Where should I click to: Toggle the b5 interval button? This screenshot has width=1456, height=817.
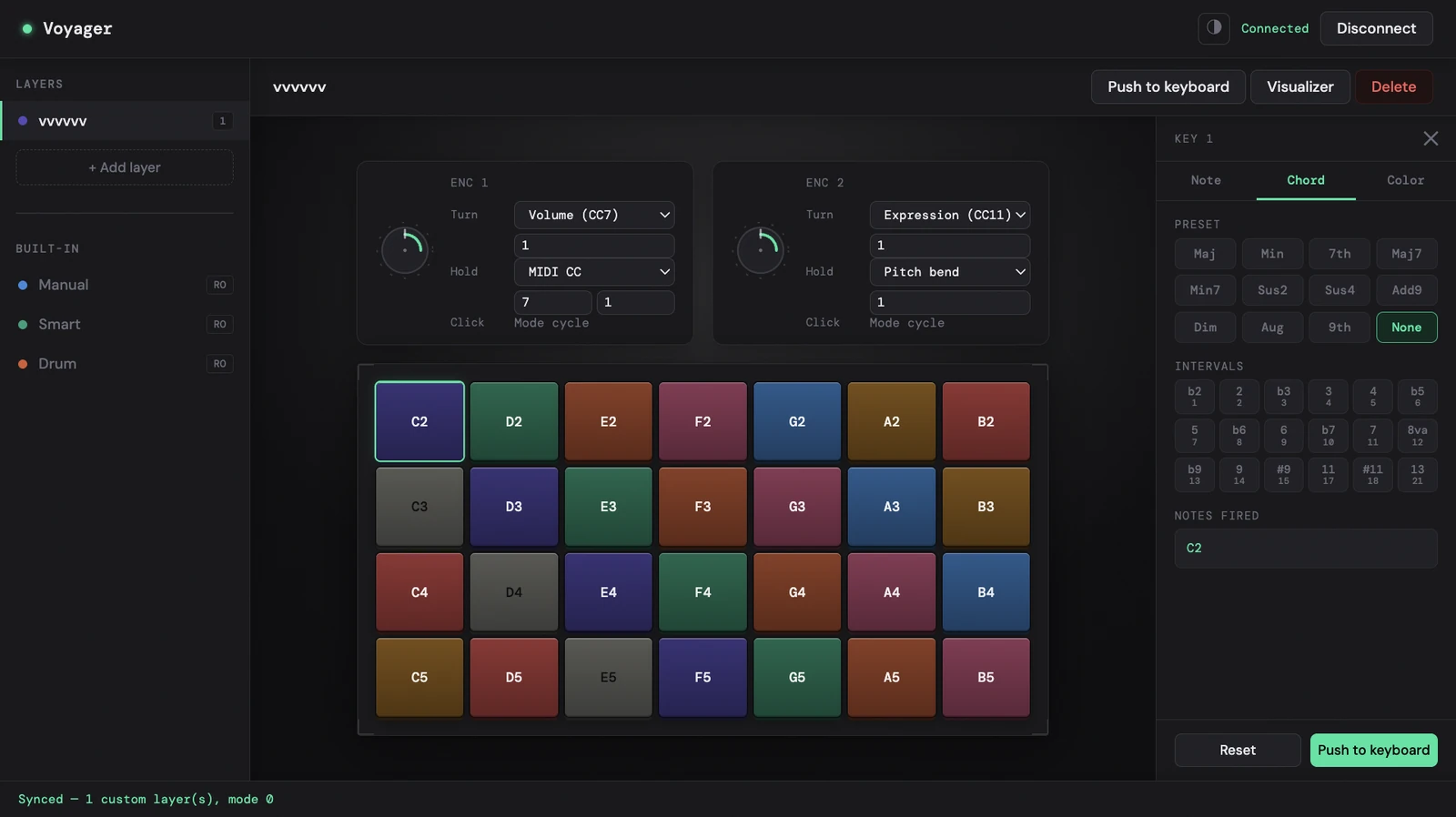pos(1418,397)
